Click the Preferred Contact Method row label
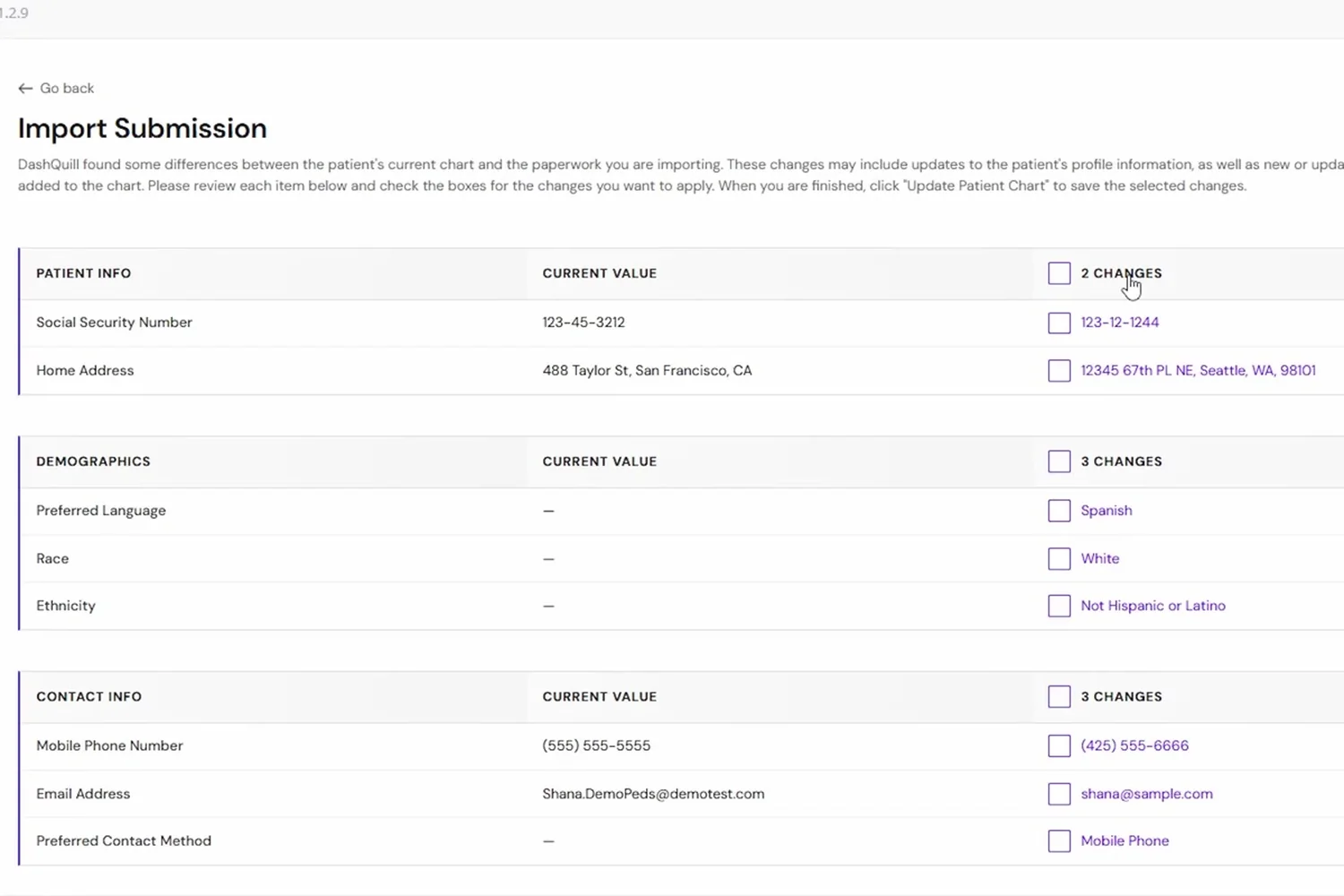The height and width of the screenshot is (896, 1344). pyautogui.click(x=124, y=841)
